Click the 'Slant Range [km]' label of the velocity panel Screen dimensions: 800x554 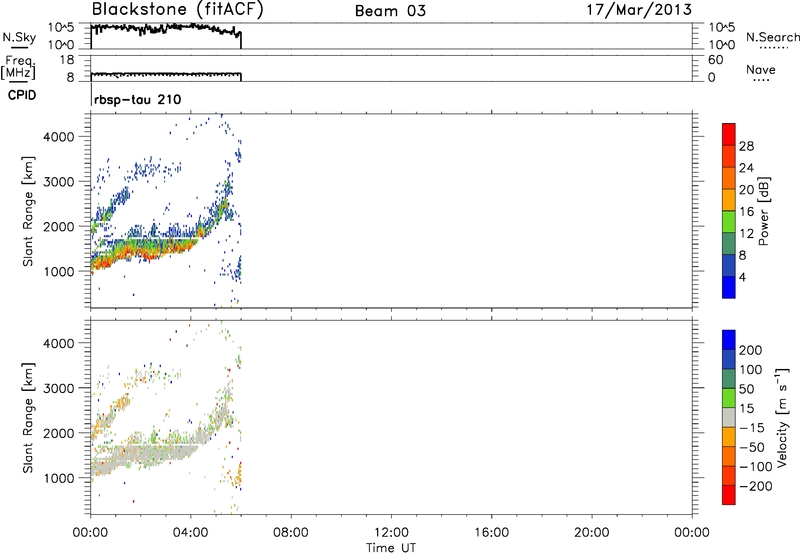pos(28,418)
